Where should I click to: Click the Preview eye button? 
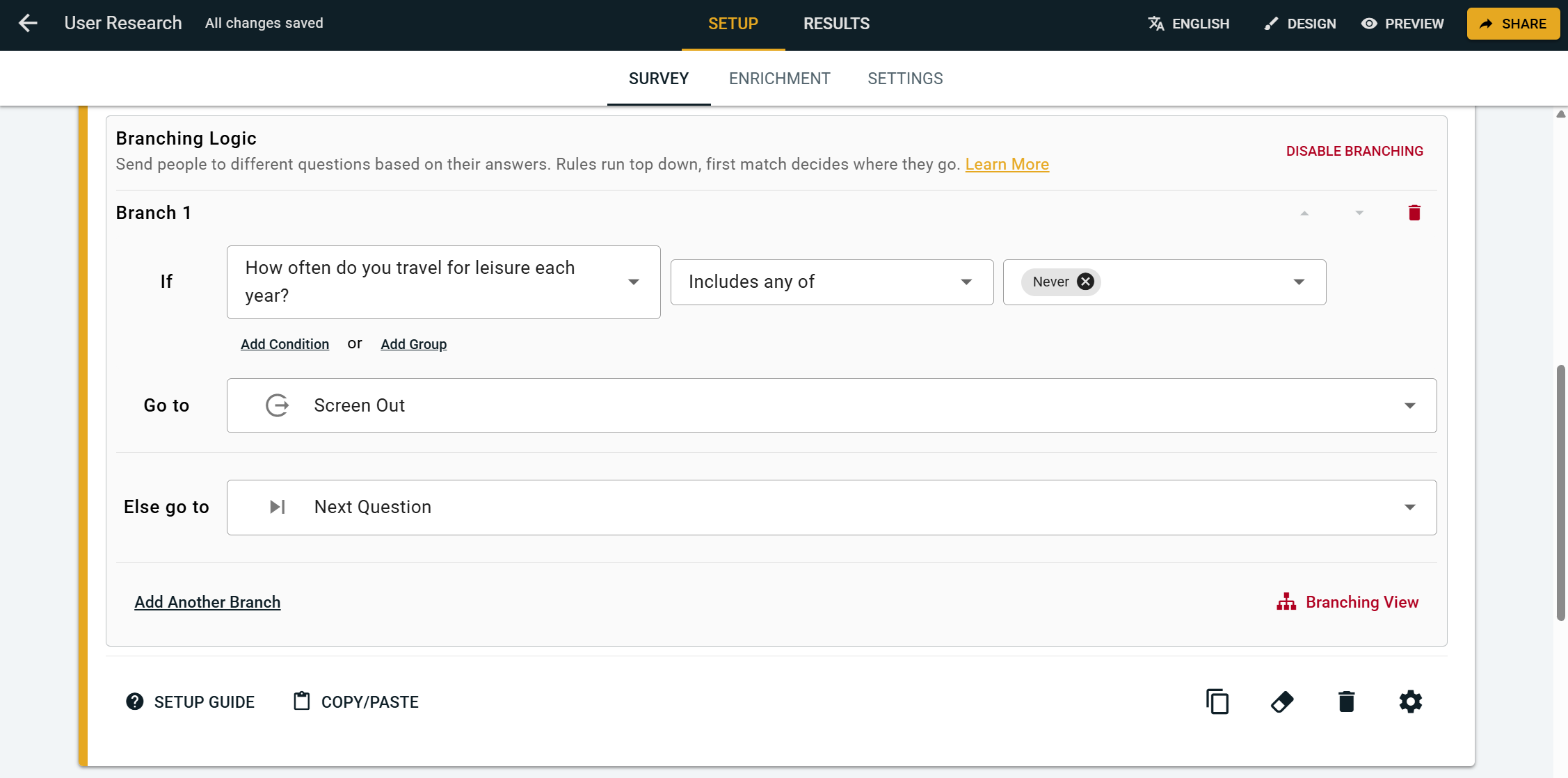coord(1402,24)
